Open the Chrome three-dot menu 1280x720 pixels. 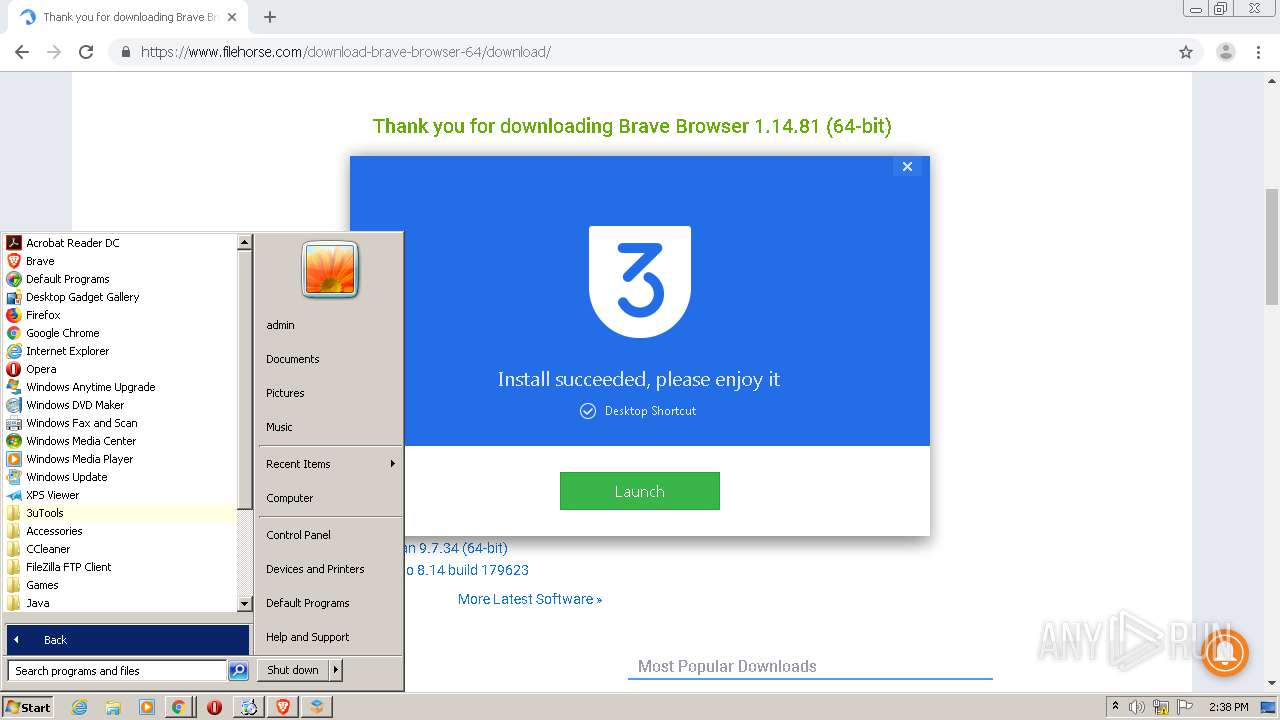coord(1259,52)
